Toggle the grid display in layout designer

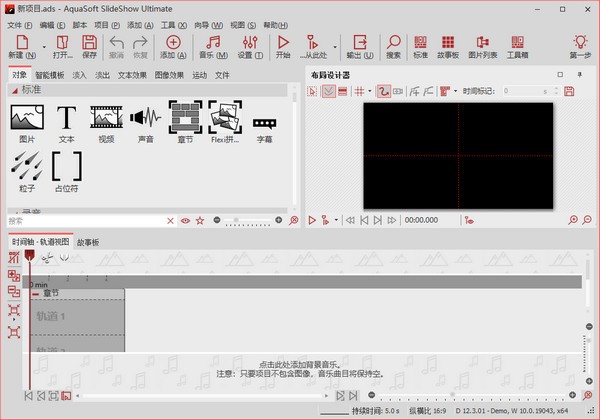pyautogui.click(x=359, y=90)
